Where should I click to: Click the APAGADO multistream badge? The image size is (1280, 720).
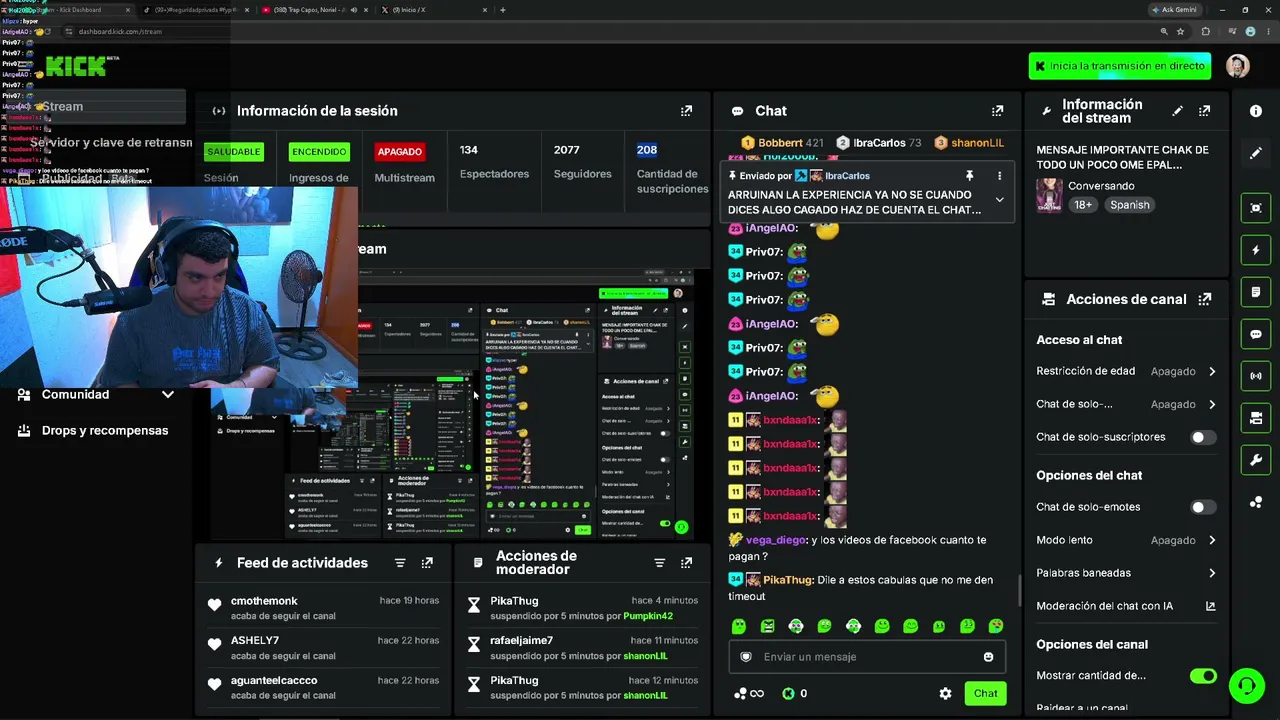coord(399,152)
